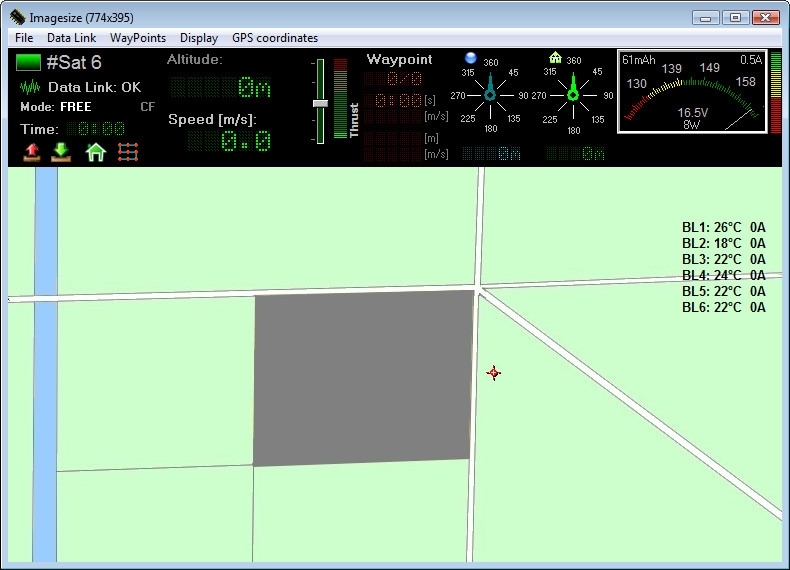Click the red crosshair marker on map
This screenshot has height=570, width=790.
(x=493, y=373)
